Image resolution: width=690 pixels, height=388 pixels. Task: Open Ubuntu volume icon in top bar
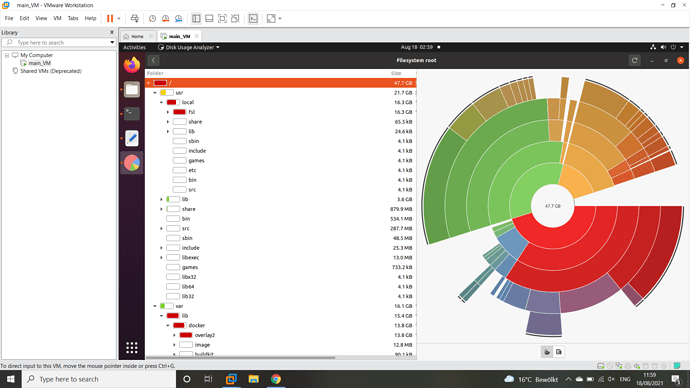pyautogui.click(x=663, y=47)
